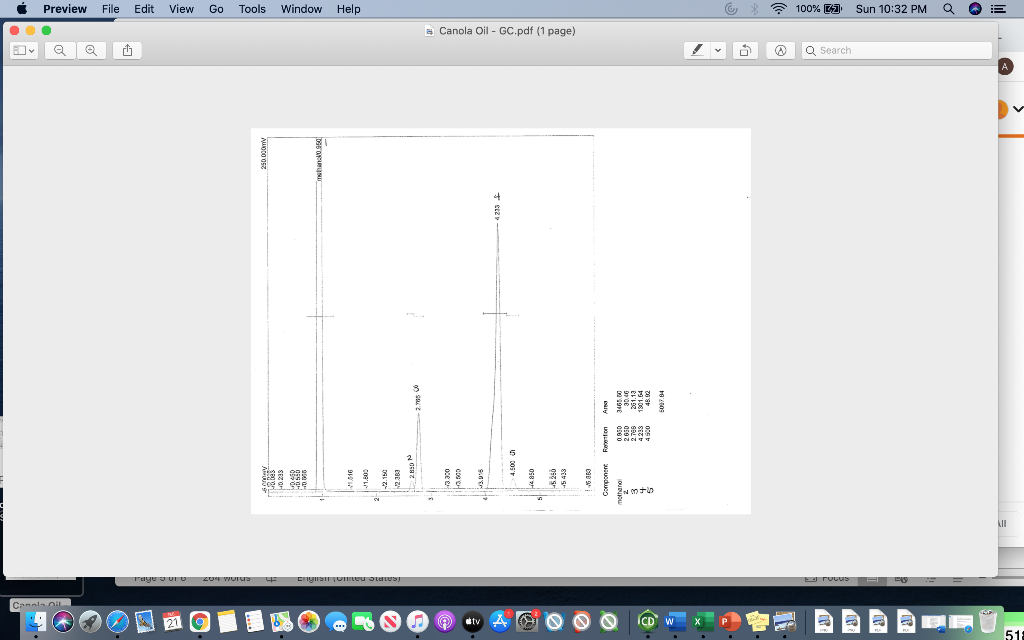
Task: Focus the Preview search field
Action: tap(897, 50)
